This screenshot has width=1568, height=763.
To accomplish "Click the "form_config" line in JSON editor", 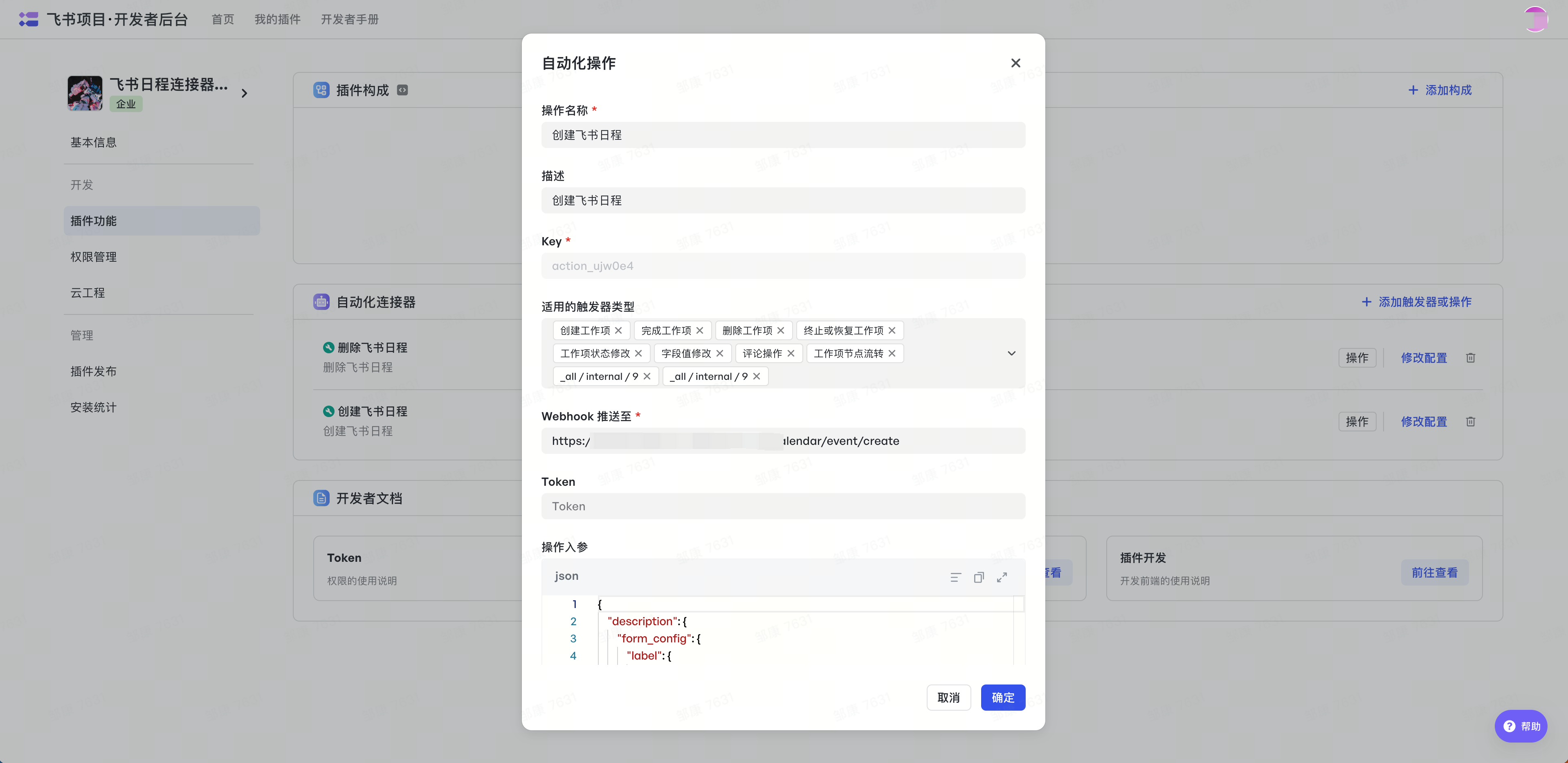I will coord(658,638).
